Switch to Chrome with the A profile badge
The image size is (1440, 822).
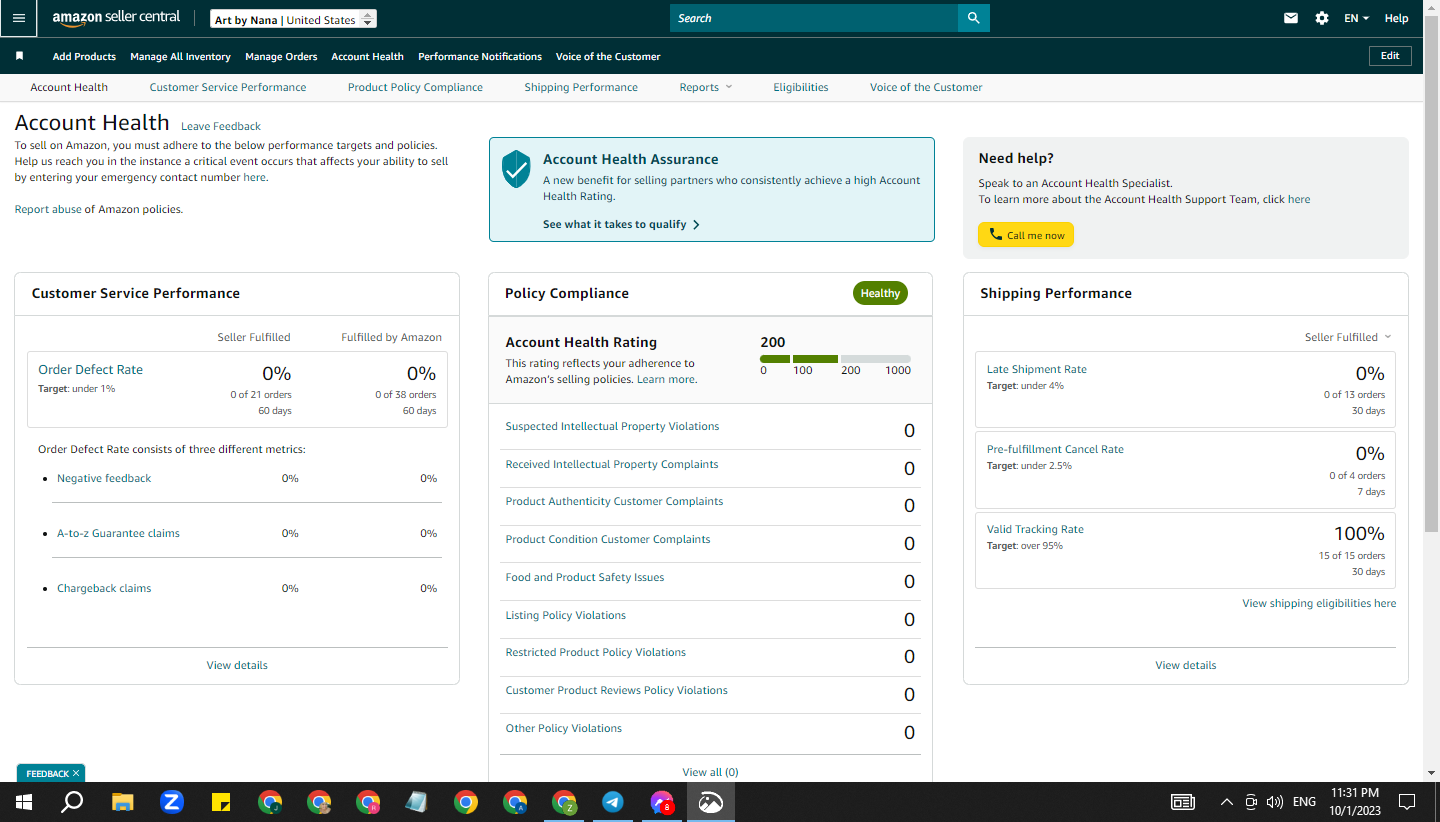pyautogui.click(x=515, y=802)
